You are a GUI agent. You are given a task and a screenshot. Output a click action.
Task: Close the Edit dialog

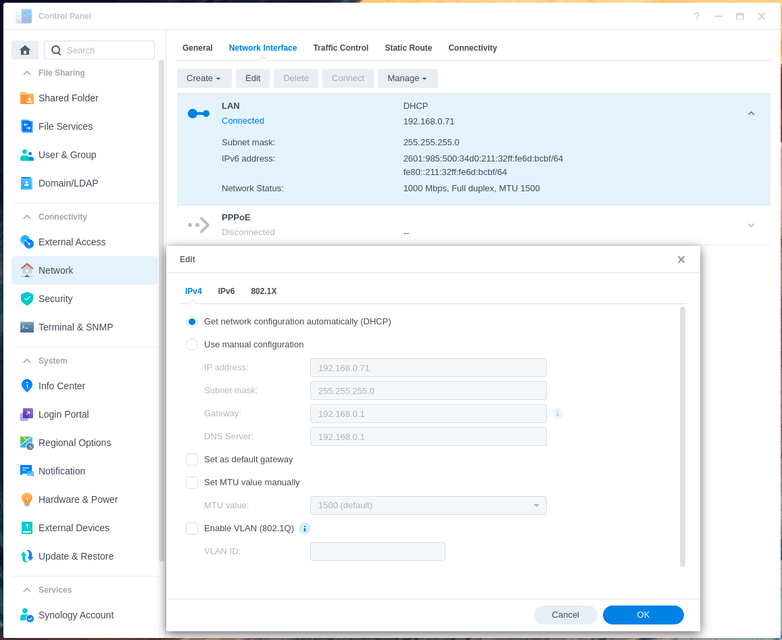(x=681, y=259)
